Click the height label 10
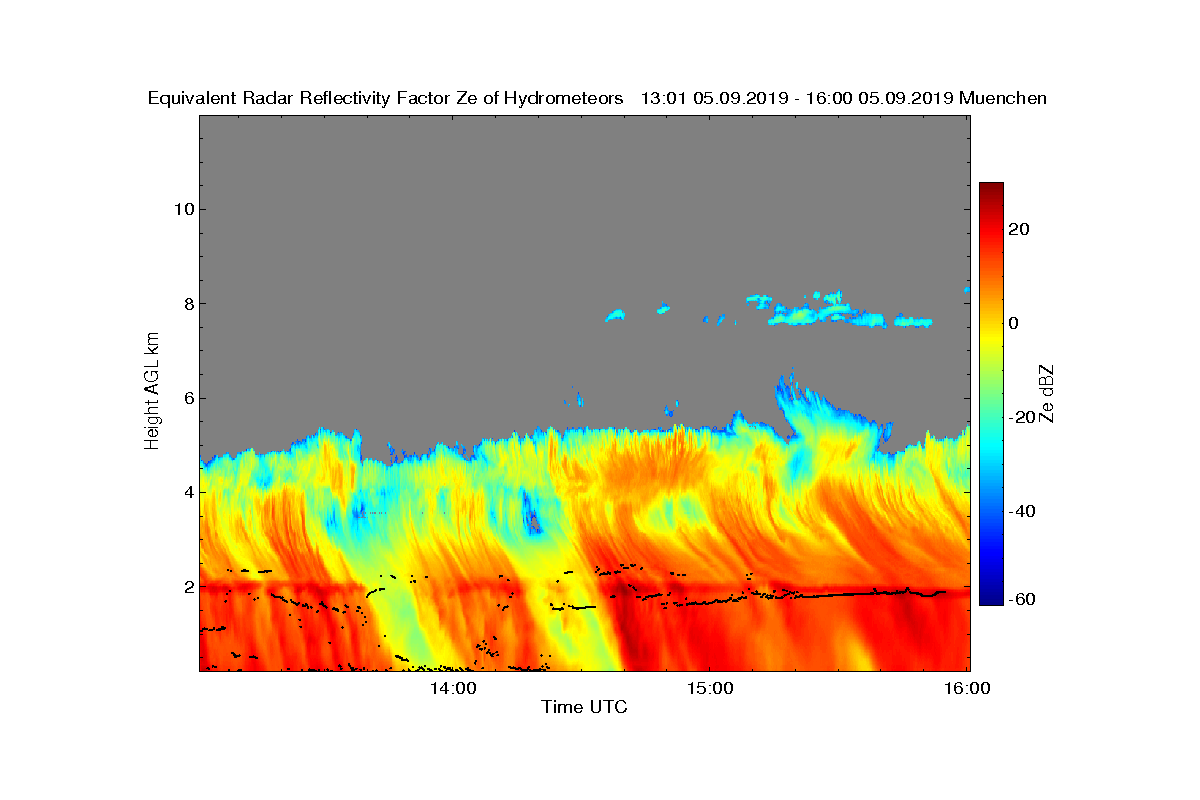The image size is (1200, 800). (x=183, y=209)
